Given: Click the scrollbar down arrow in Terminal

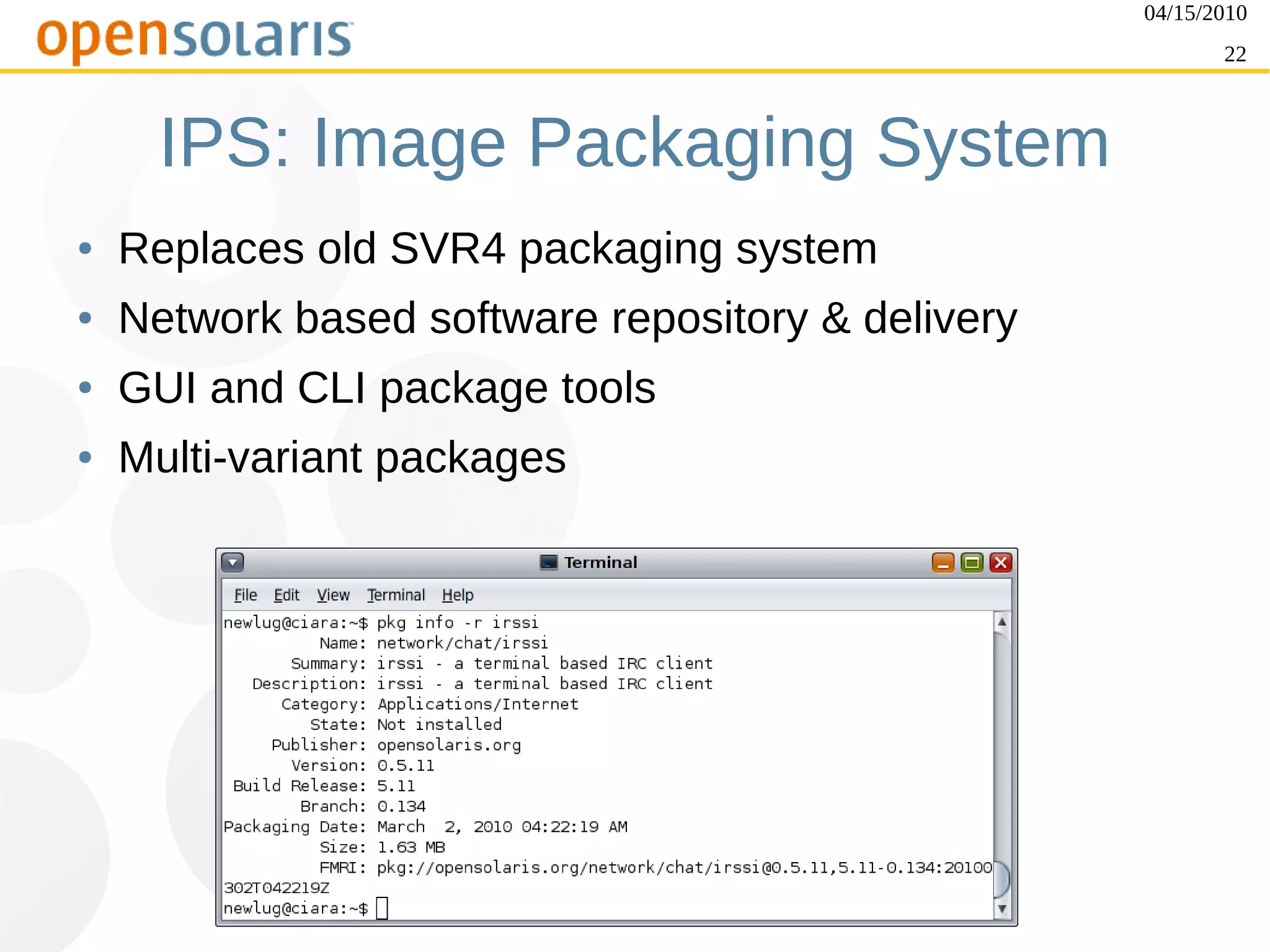Looking at the screenshot, I should pos(1002,909).
